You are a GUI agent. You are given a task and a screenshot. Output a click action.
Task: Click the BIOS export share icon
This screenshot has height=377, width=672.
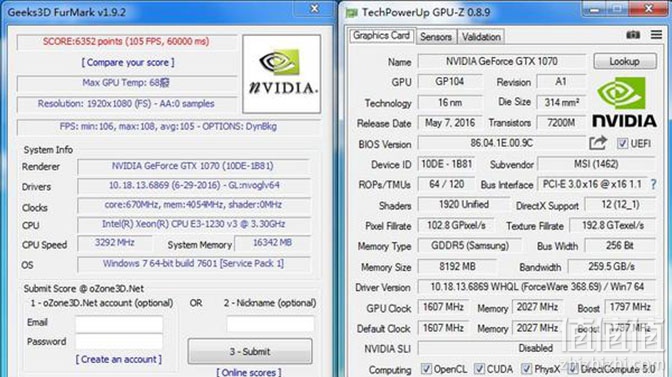[598, 143]
